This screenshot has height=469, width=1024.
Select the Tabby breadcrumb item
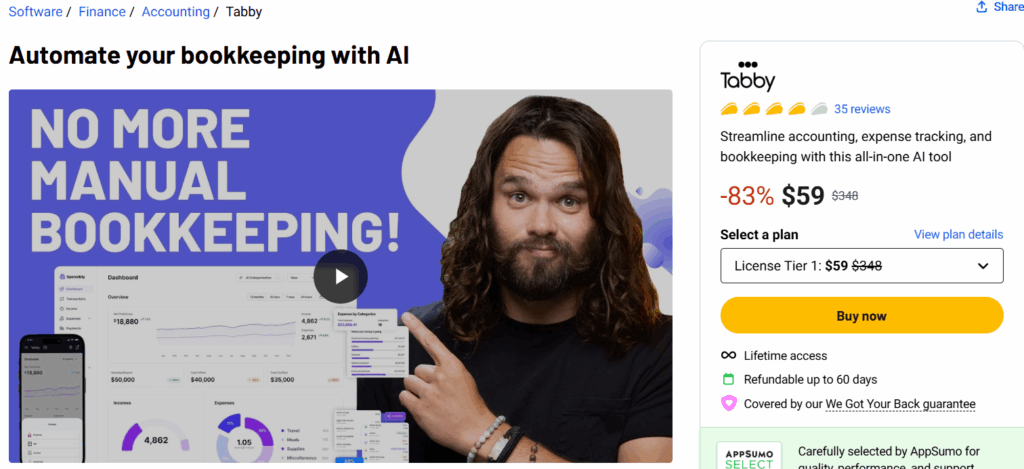point(244,12)
